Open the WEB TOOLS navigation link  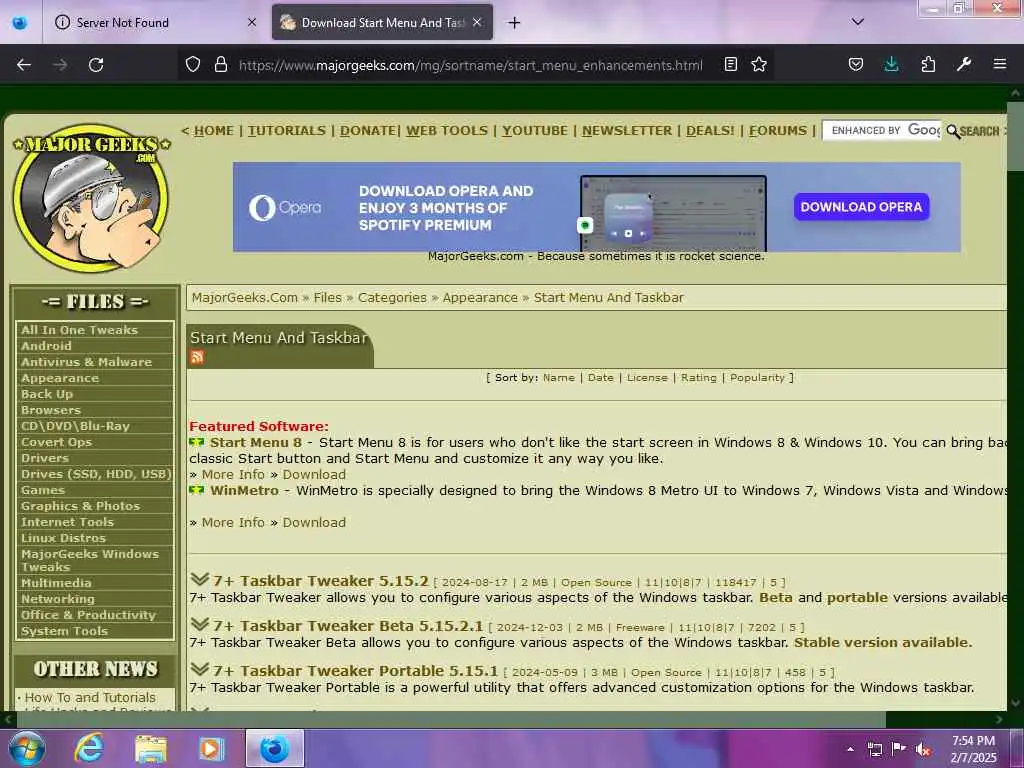447,131
